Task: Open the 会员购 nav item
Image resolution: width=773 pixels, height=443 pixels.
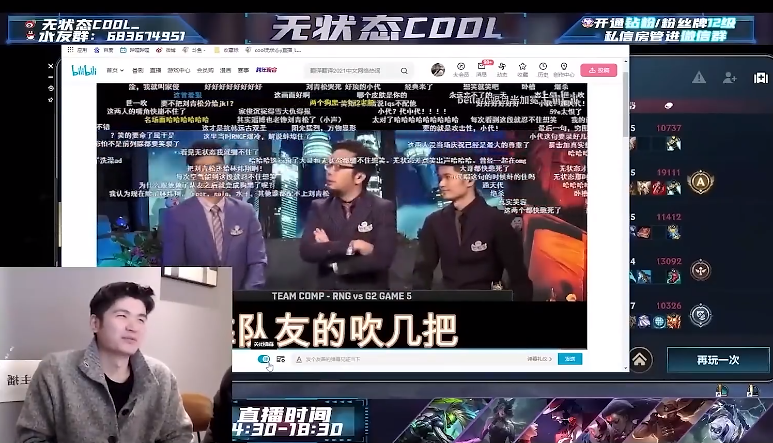Action: (205, 70)
